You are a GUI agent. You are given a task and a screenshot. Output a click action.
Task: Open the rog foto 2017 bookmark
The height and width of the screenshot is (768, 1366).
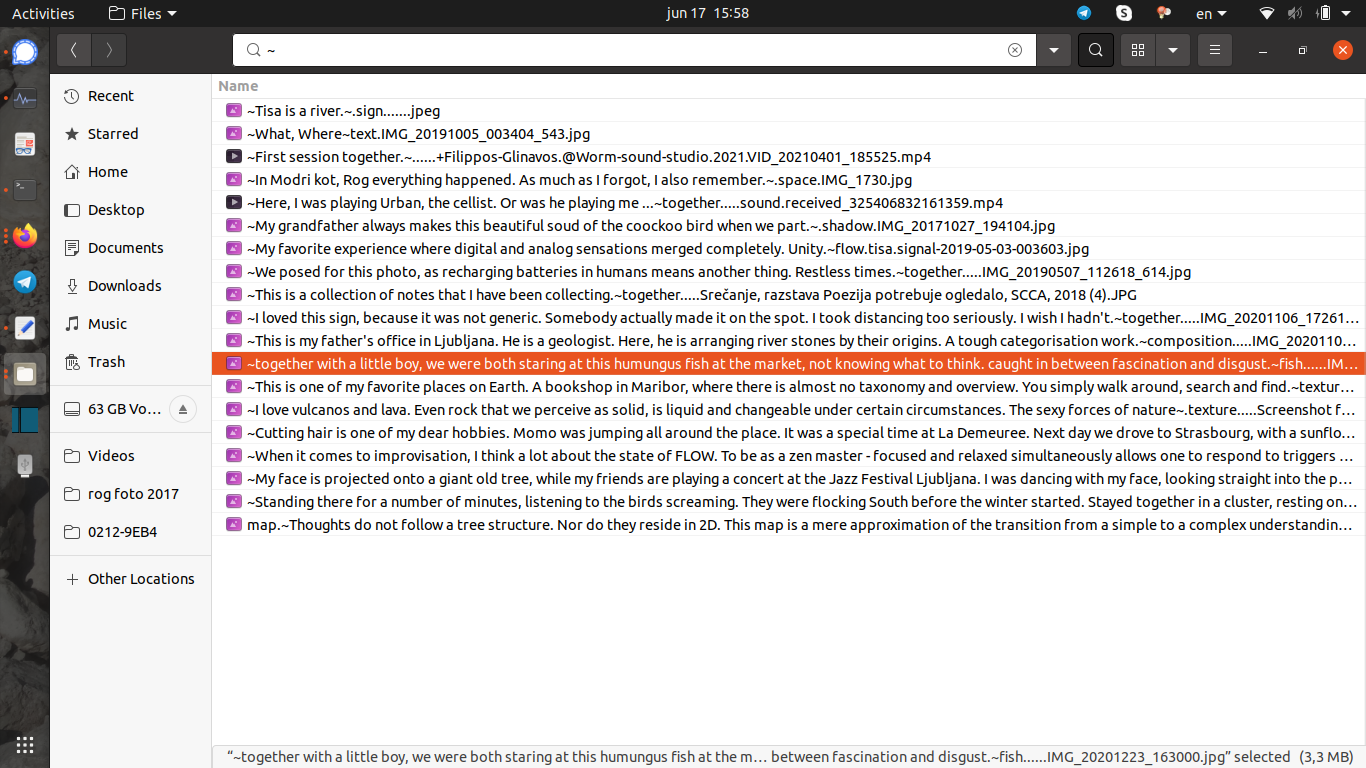click(x=131, y=494)
